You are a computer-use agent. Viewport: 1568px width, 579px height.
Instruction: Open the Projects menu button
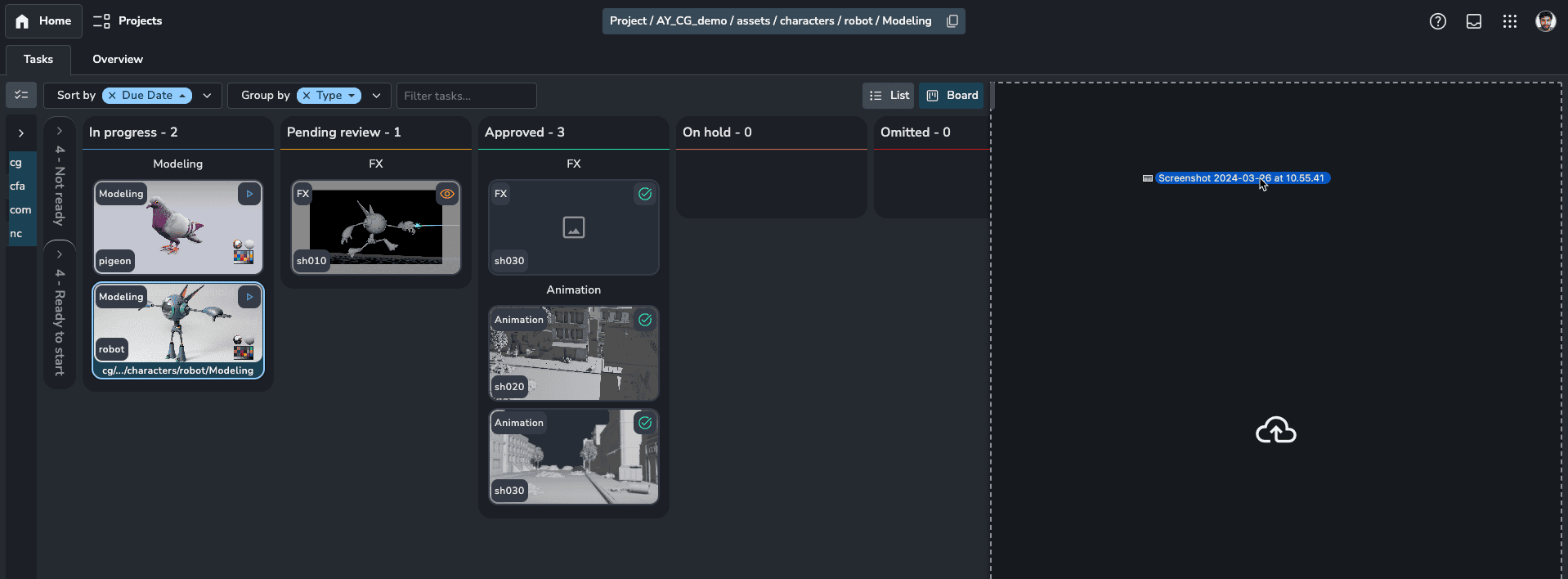pos(128,21)
